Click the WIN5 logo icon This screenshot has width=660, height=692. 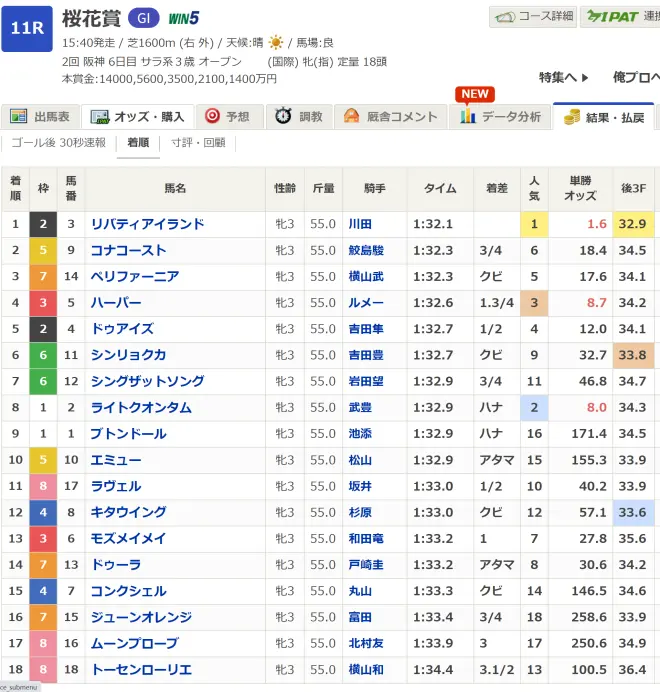[x=183, y=18]
